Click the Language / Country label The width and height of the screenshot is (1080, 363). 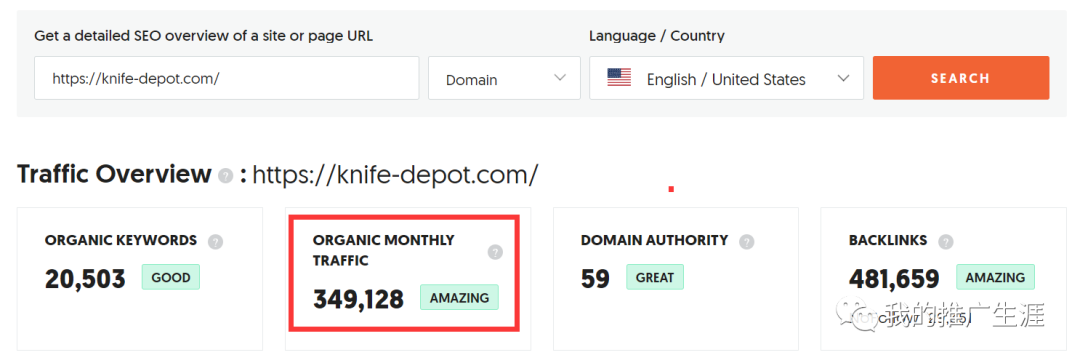656,36
